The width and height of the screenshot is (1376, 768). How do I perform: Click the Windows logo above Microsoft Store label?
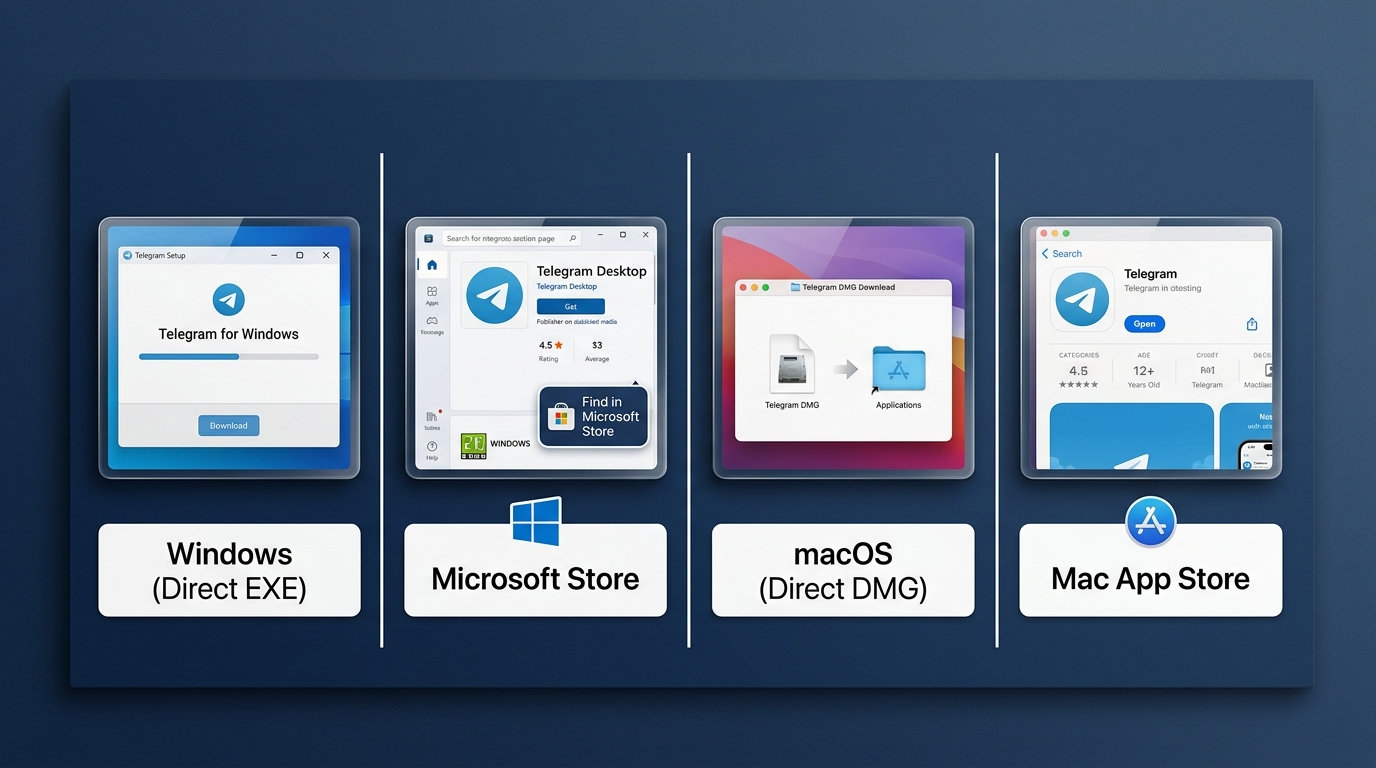coord(536,522)
